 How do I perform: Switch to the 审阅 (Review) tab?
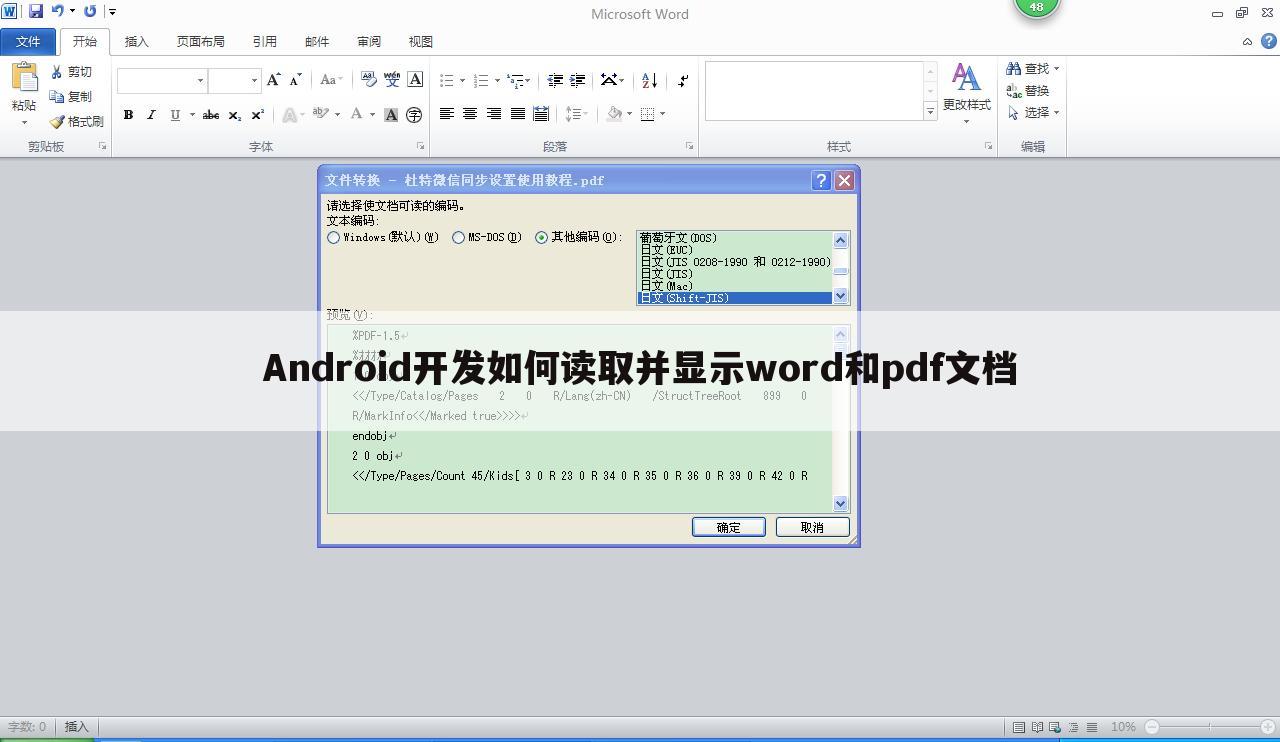[369, 41]
